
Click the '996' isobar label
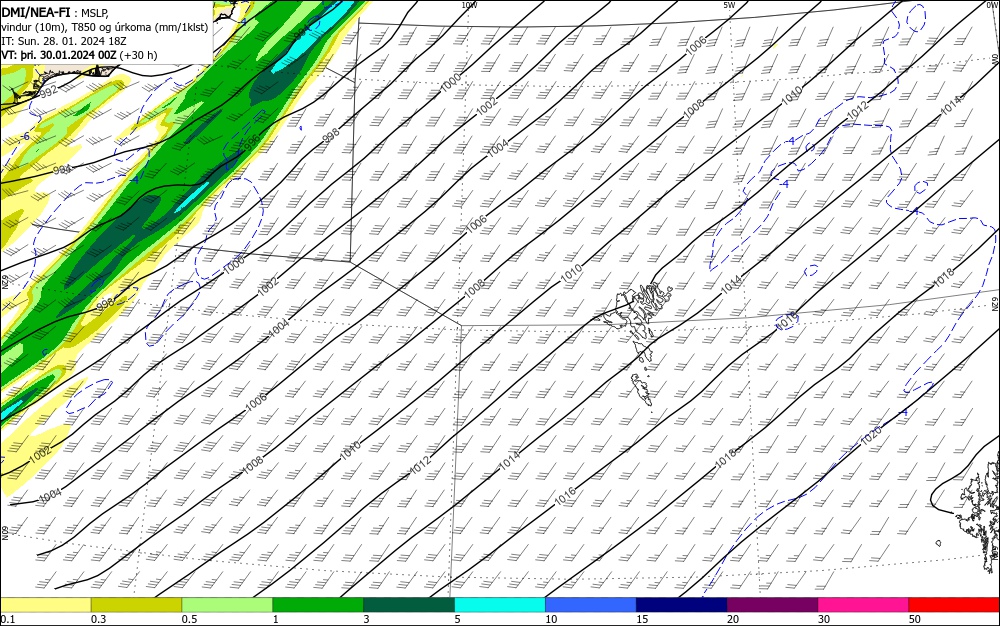click(x=251, y=142)
